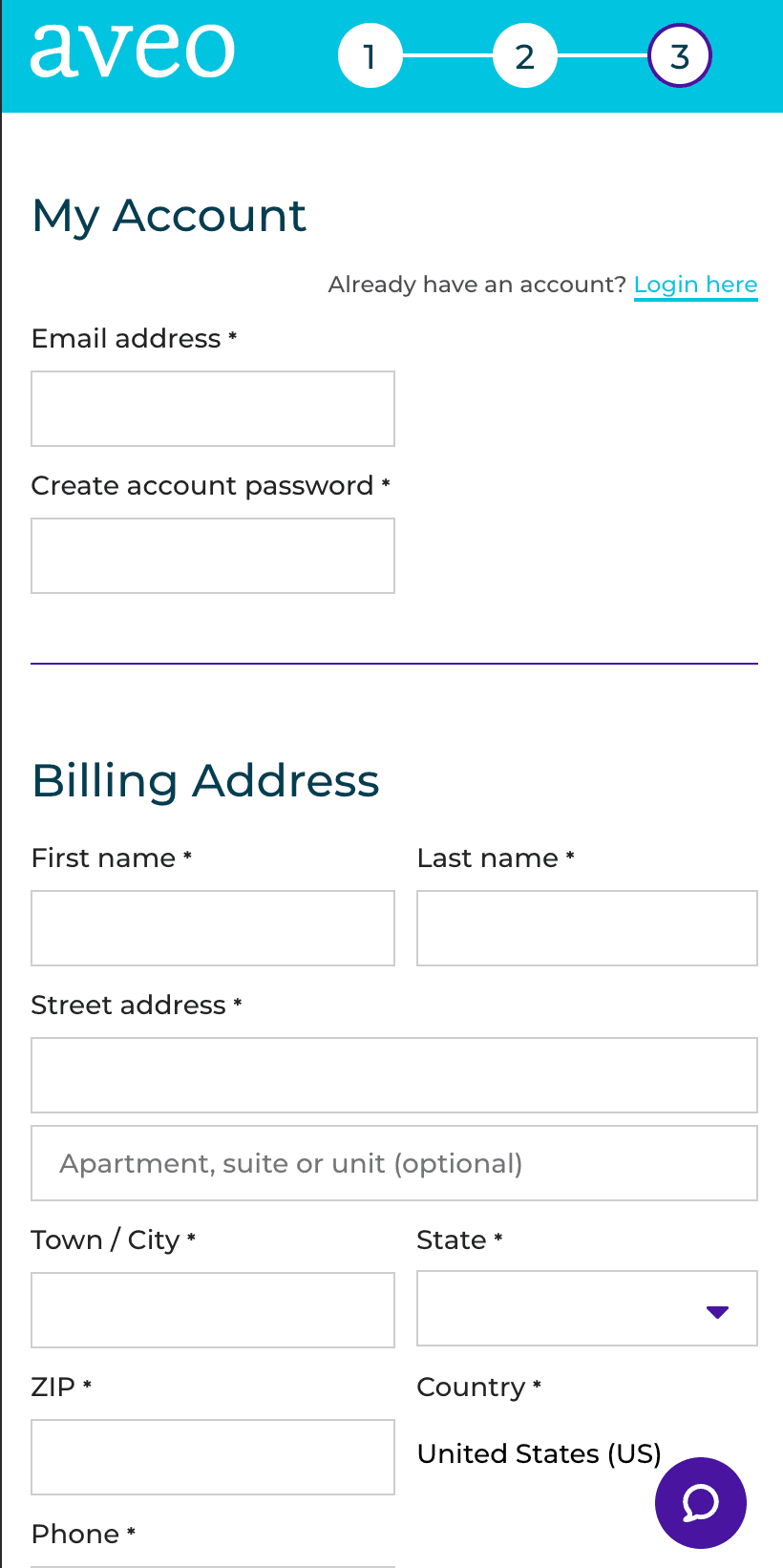Image resolution: width=783 pixels, height=1568 pixels.
Task: Click the Create account password field
Action: coord(213,556)
